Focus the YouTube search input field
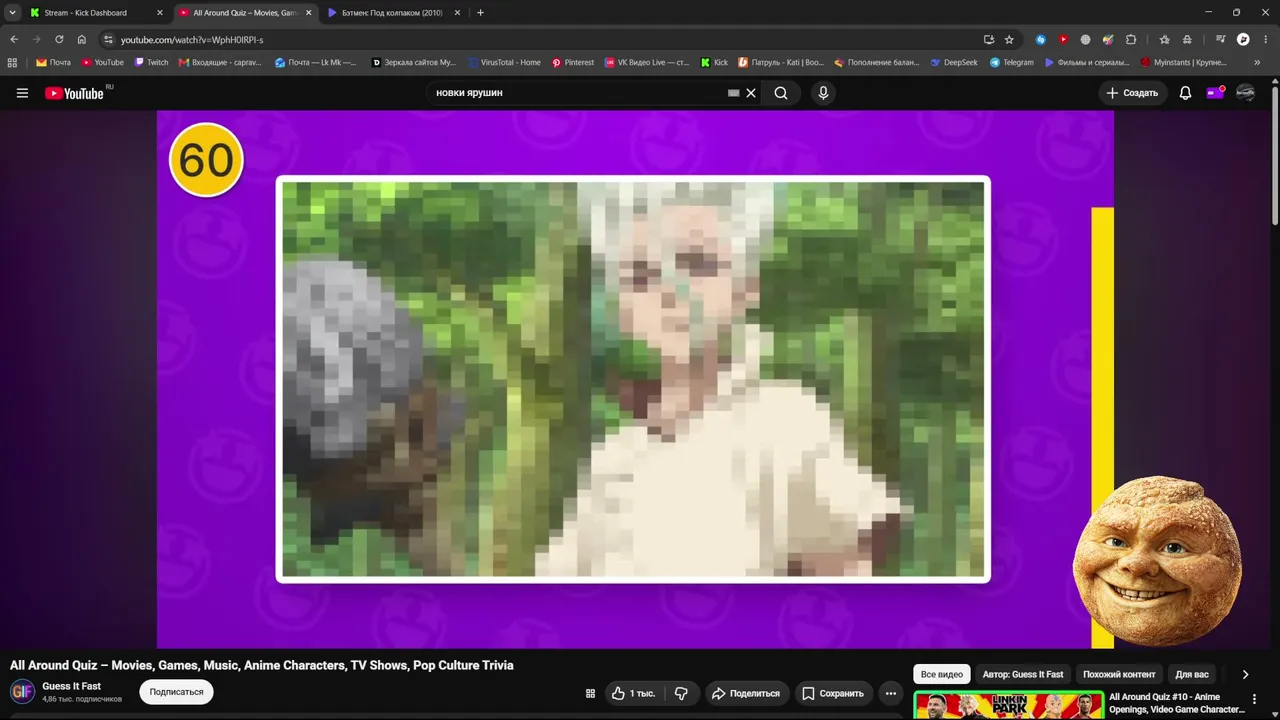 (x=578, y=93)
